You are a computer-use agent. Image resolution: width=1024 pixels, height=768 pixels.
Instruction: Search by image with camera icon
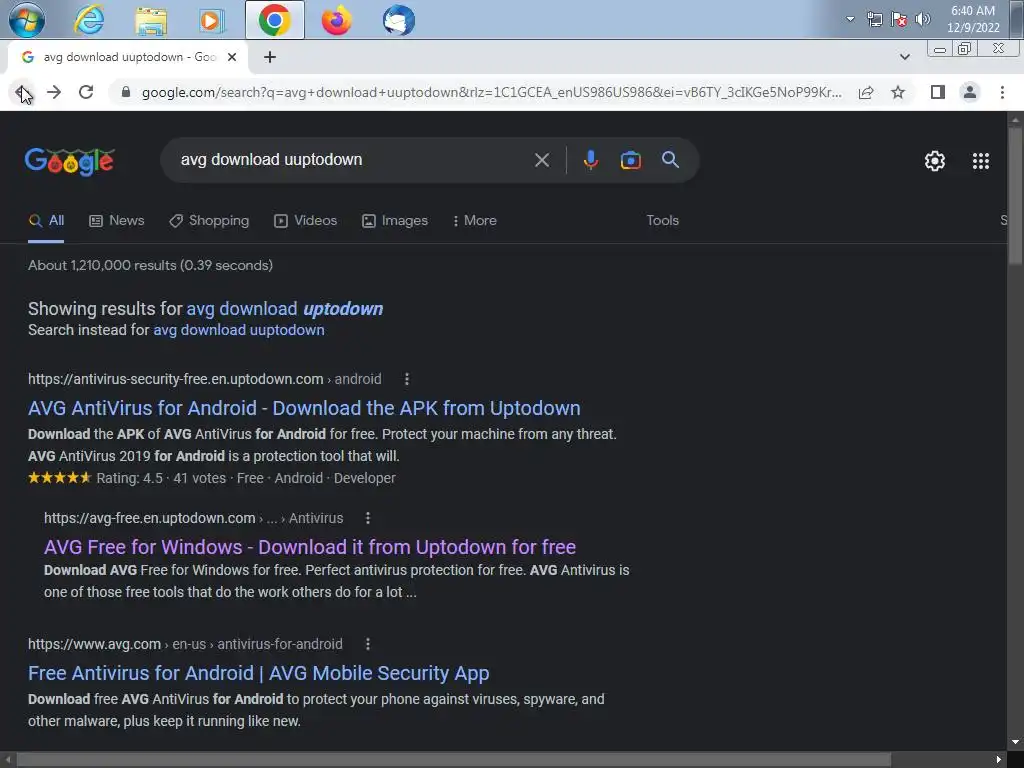(630, 160)
